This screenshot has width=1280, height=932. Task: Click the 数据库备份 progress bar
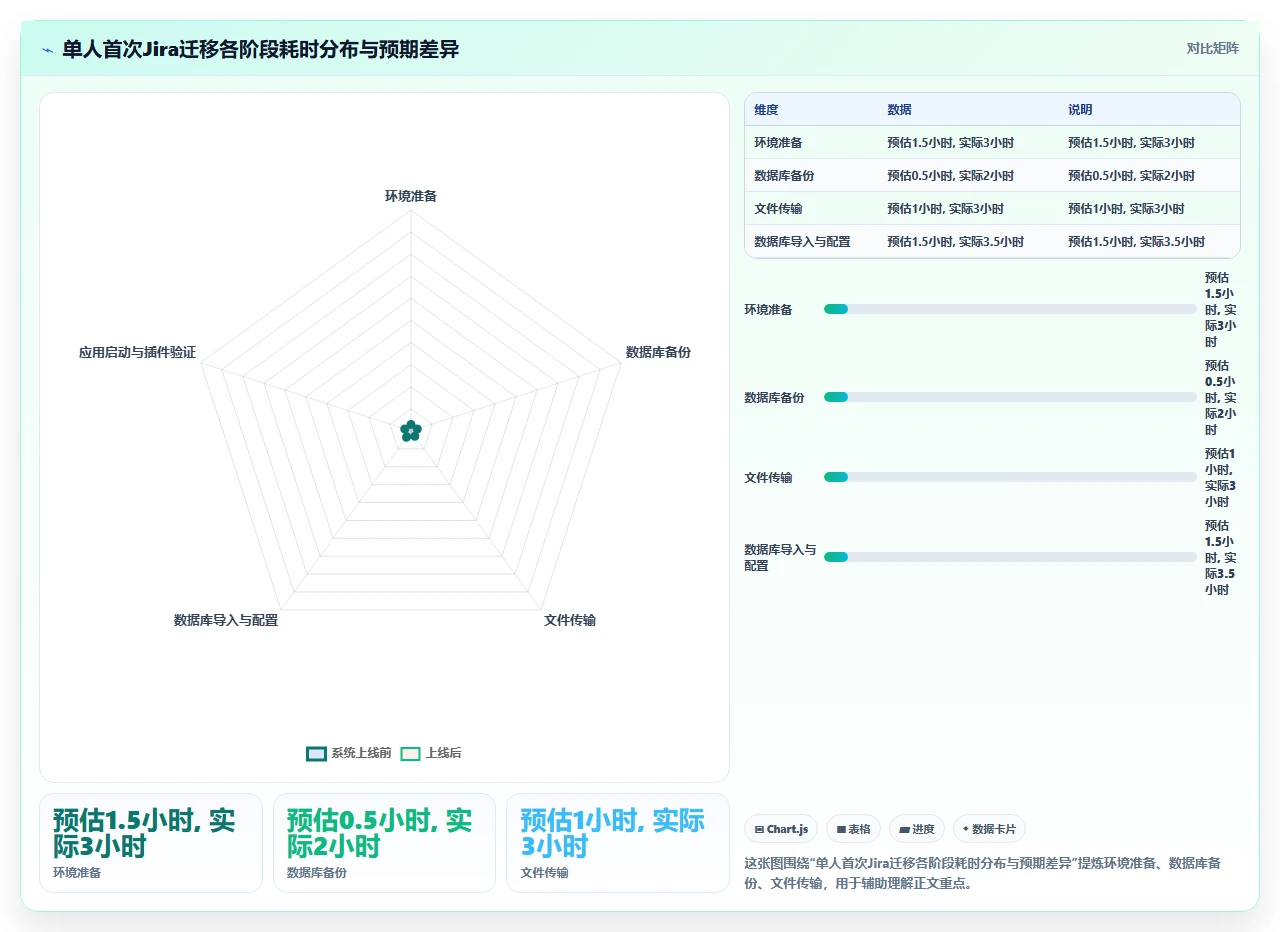(1010, 397)
